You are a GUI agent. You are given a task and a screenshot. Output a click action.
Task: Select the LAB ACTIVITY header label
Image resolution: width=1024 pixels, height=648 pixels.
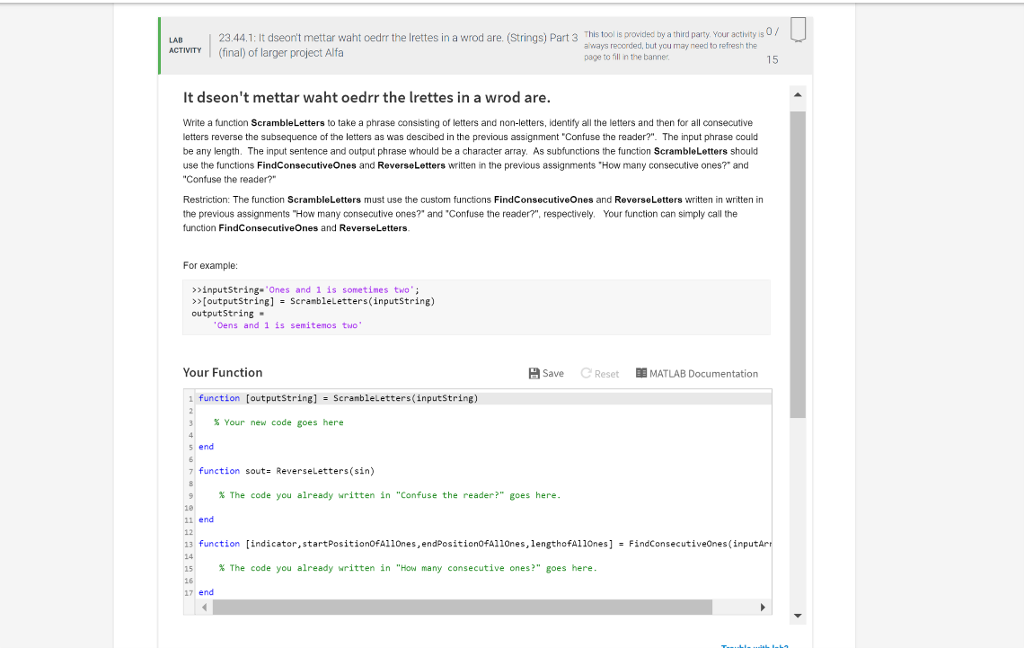184,45
